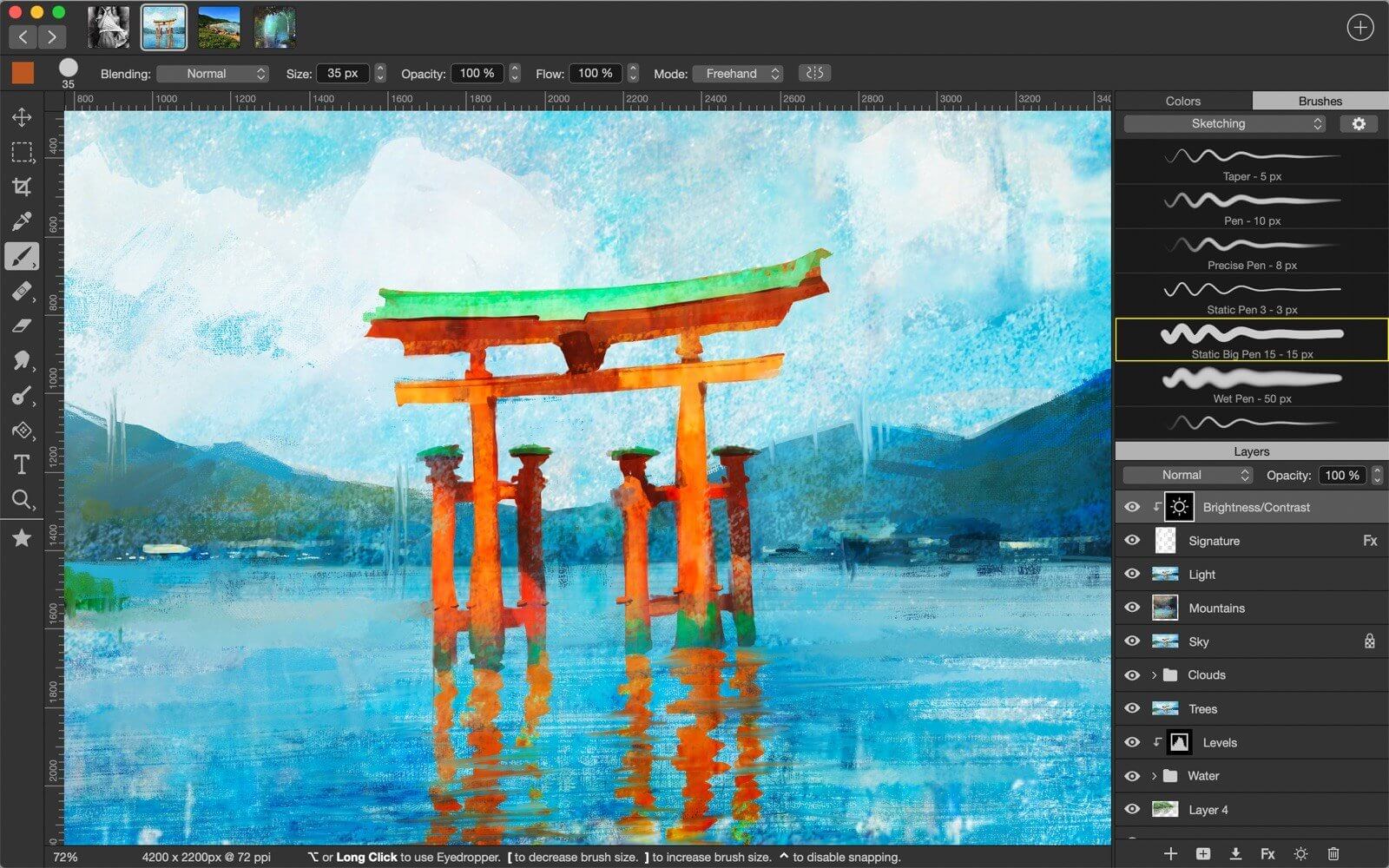The image size is (1389, 868).
Task: Hide the Mountains layer
Action: tap(1132, 608)
